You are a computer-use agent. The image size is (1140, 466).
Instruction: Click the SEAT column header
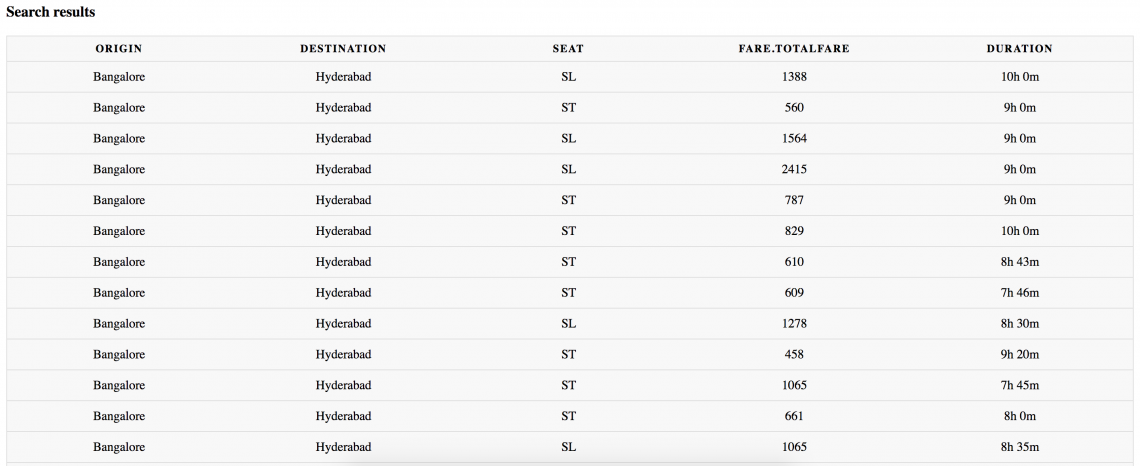pos(568,49)
